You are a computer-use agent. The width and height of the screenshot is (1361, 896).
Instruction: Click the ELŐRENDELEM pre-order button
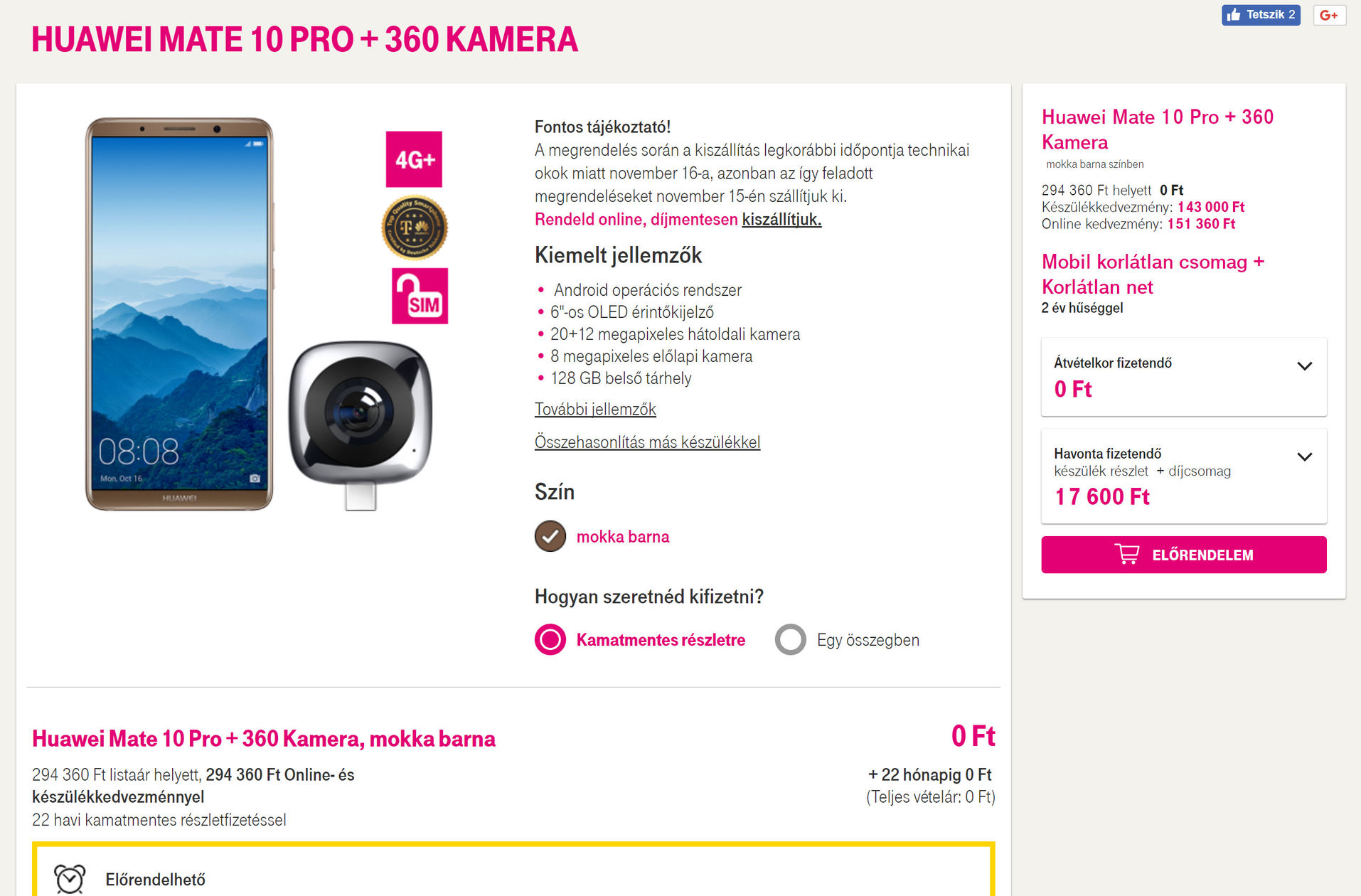pos(1184,555)
